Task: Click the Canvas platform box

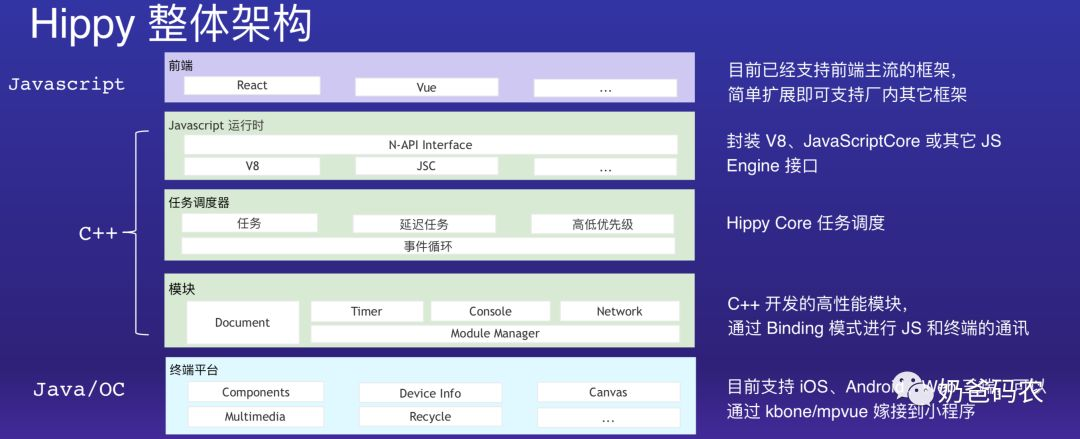Action: [x=608, y=392]
